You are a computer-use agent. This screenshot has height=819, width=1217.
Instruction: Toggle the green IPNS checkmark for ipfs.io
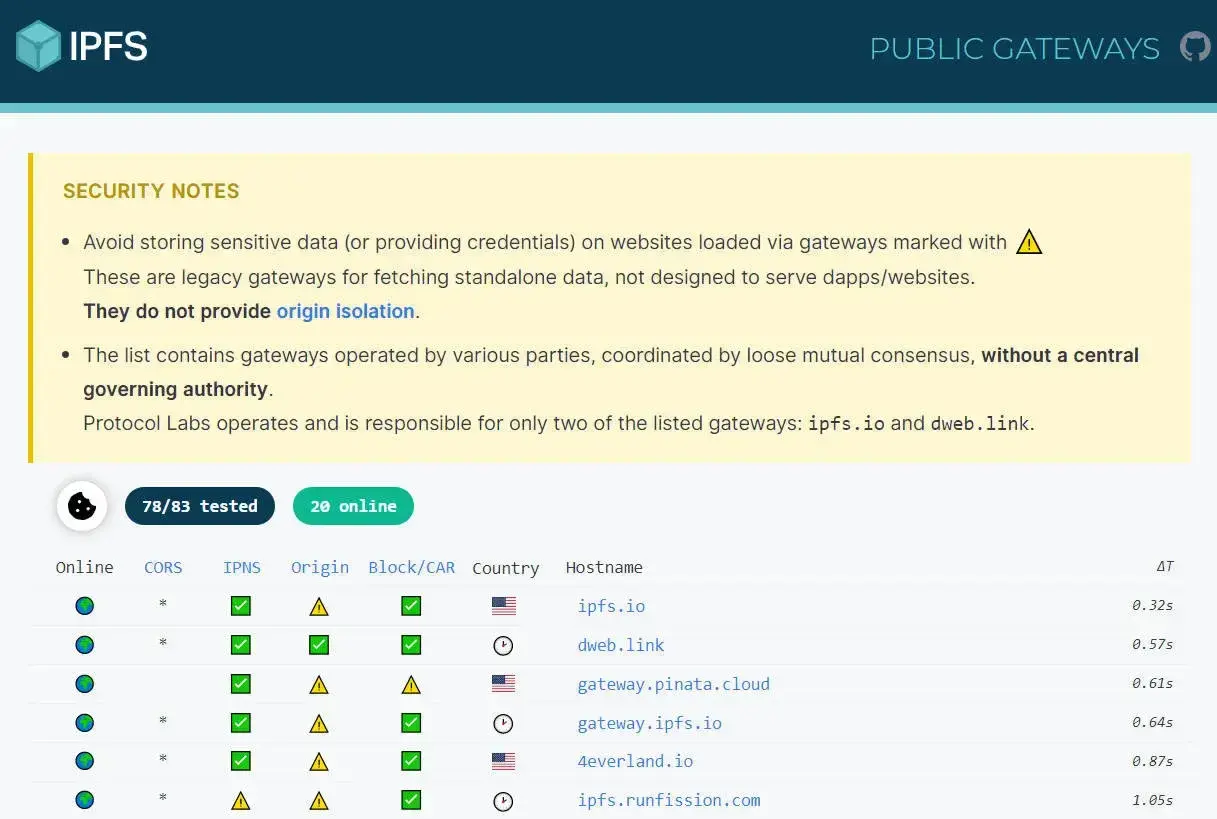coord(240,605)
